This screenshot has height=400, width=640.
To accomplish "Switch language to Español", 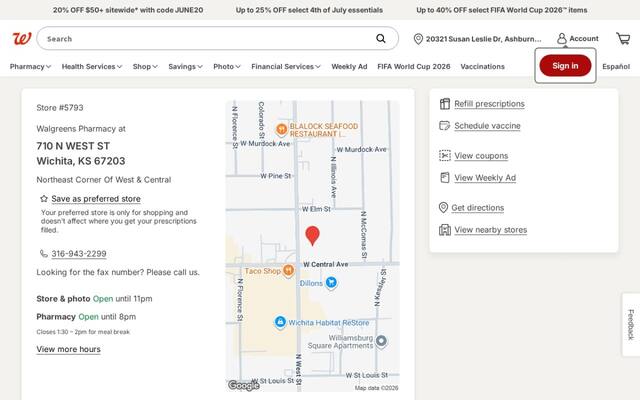I will pos(616,67).
